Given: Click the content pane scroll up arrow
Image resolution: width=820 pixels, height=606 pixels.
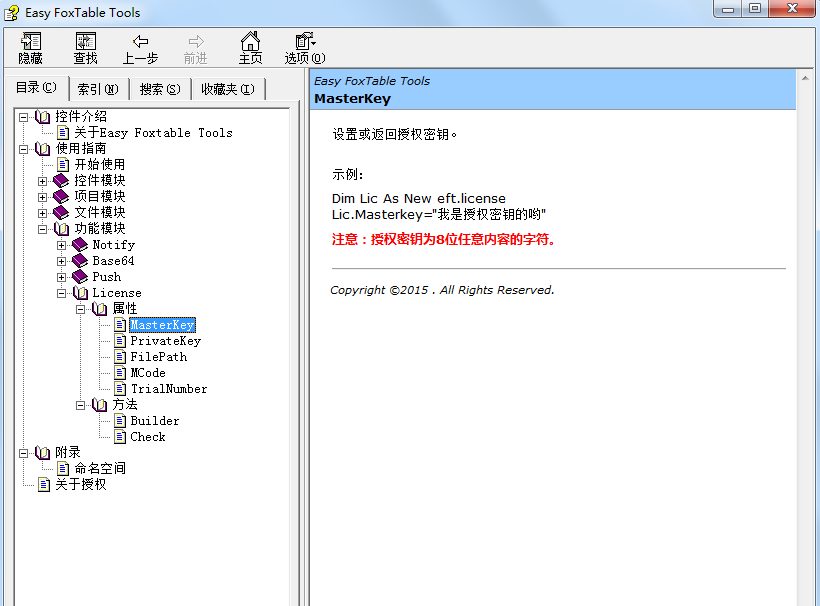Looking at the screenshot, I should [x=805, y=78].
